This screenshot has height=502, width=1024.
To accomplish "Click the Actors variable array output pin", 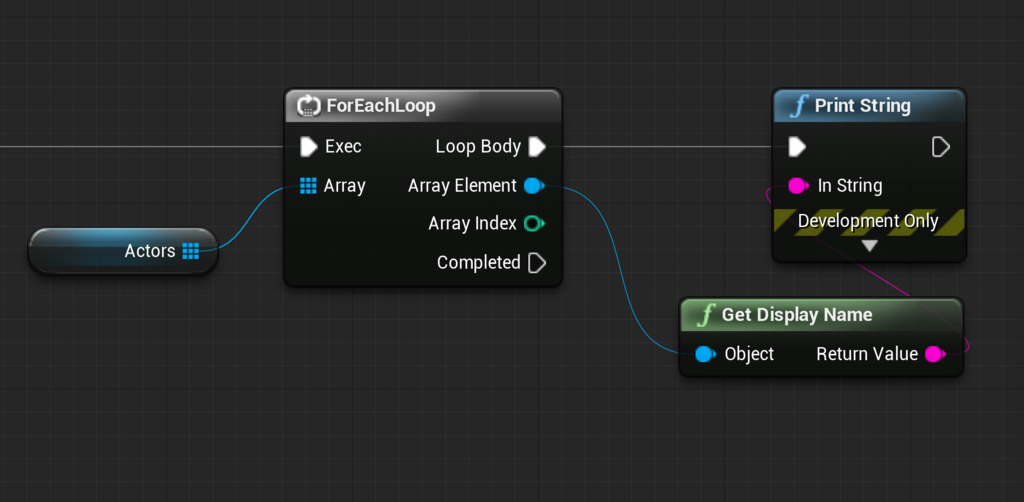I will (x=191, y=251).
